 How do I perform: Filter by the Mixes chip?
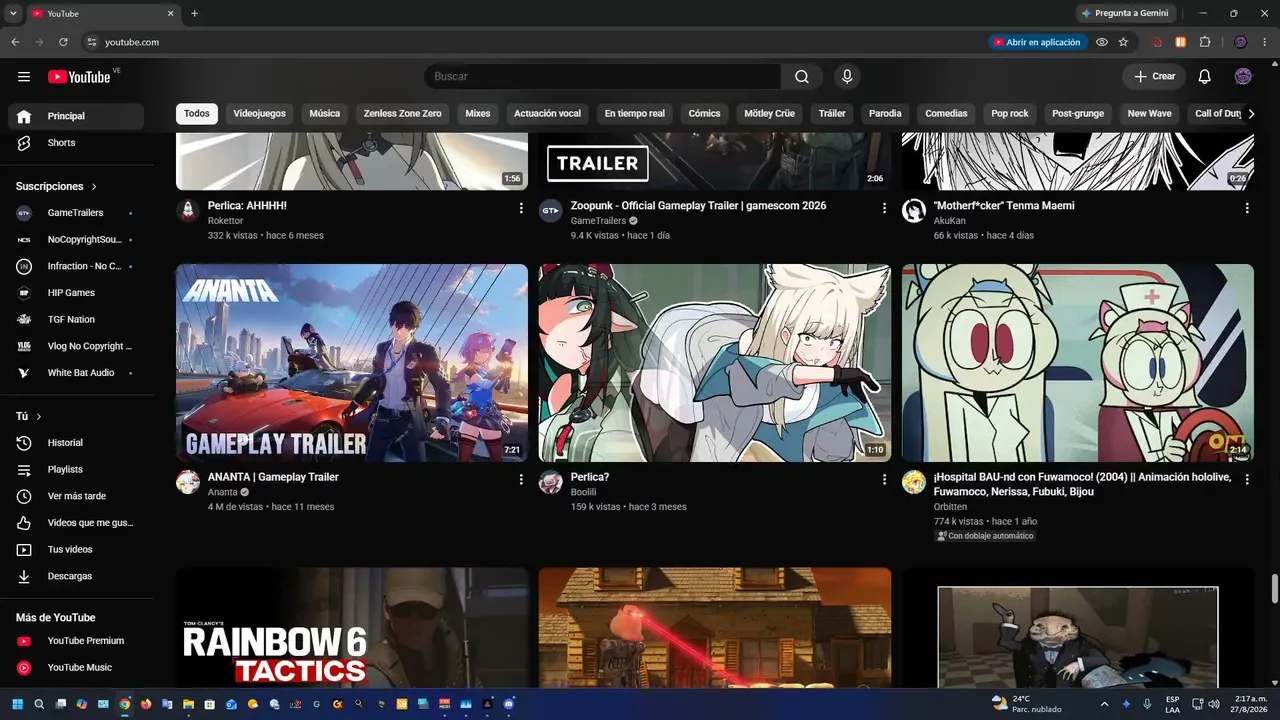click(x=478, y=114)
